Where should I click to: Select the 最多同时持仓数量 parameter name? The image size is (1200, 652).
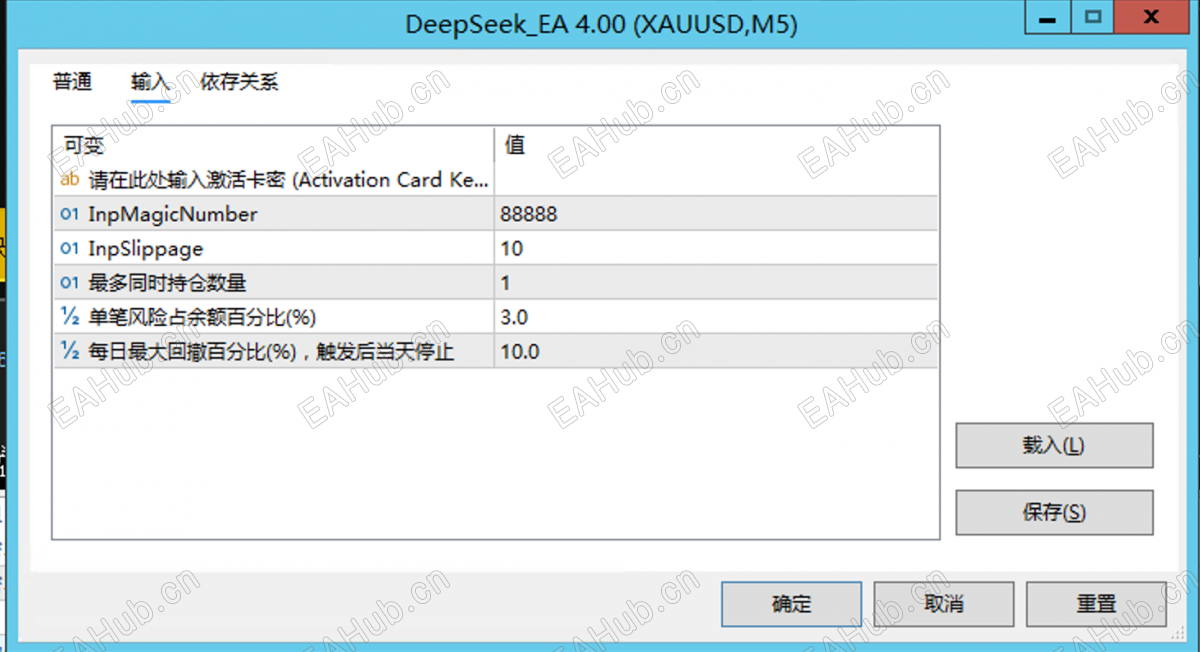coord(168,283)
